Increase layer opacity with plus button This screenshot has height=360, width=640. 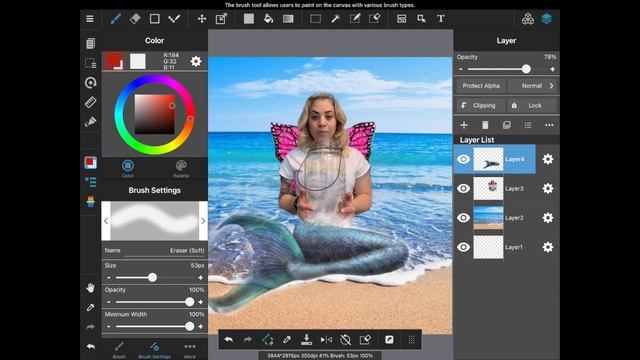pyautogui.click(x=553, y=69)
